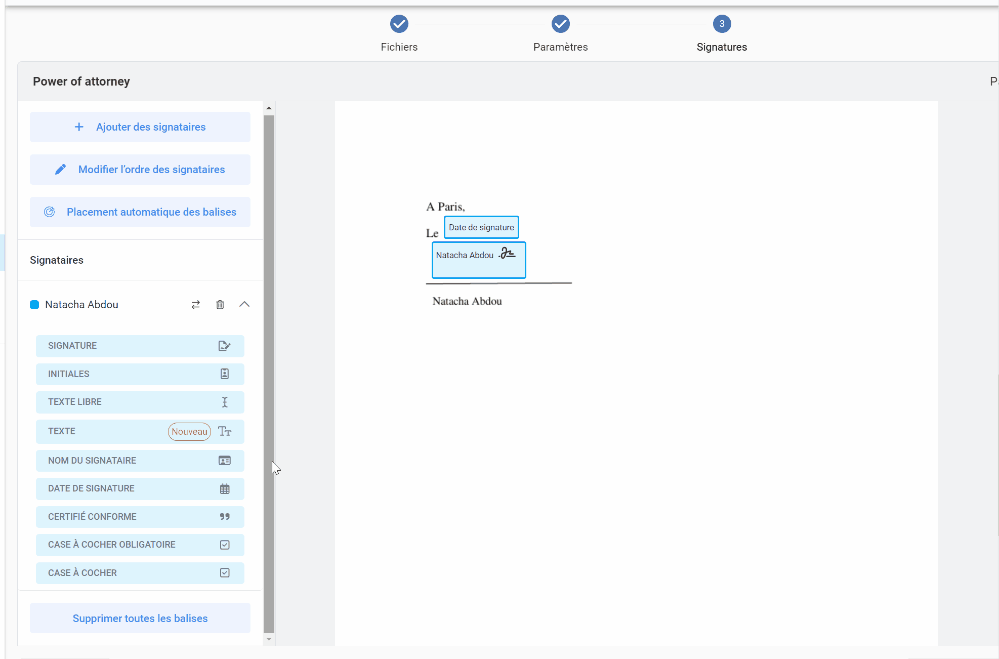Select the SIGNATURE tag icon
Image resolution: width=999 pixels, height=659 pixels.
click(x=224, y=346)
